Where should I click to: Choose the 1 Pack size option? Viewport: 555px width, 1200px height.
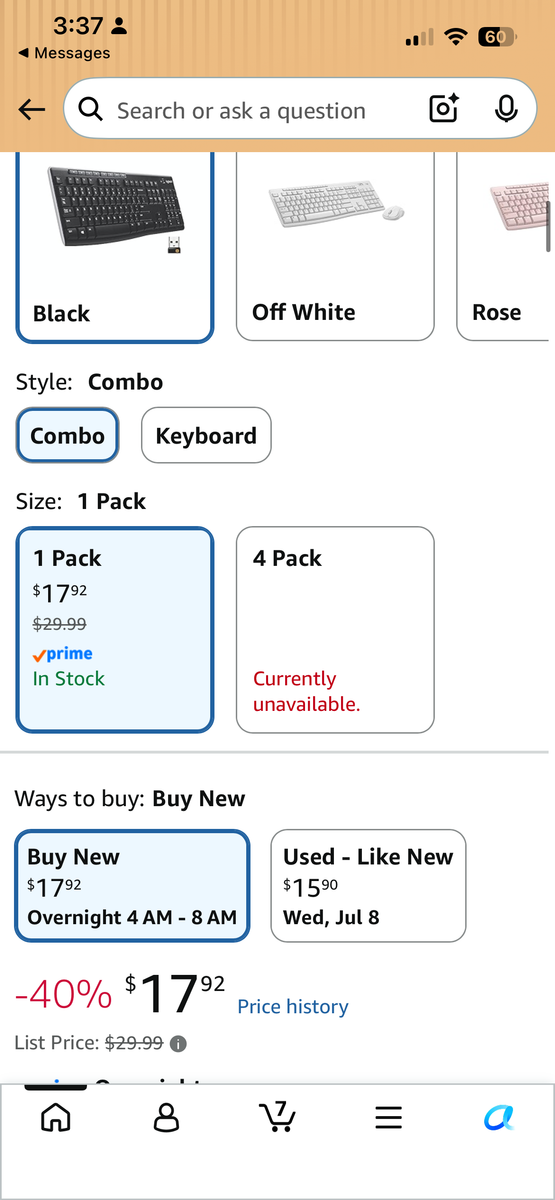[115, 630]
